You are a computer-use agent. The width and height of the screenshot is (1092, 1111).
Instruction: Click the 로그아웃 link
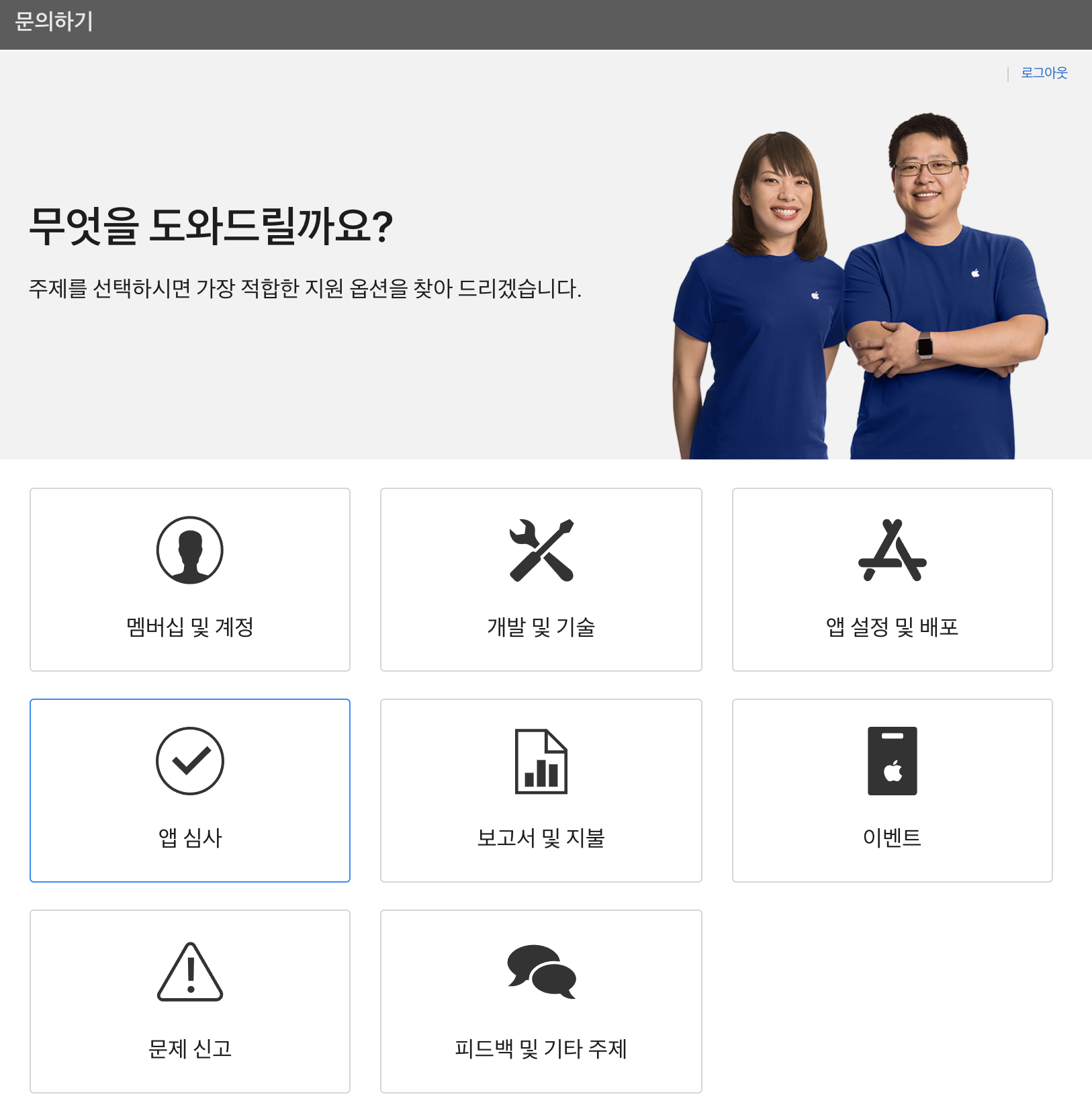click(x=1044, y=73)
